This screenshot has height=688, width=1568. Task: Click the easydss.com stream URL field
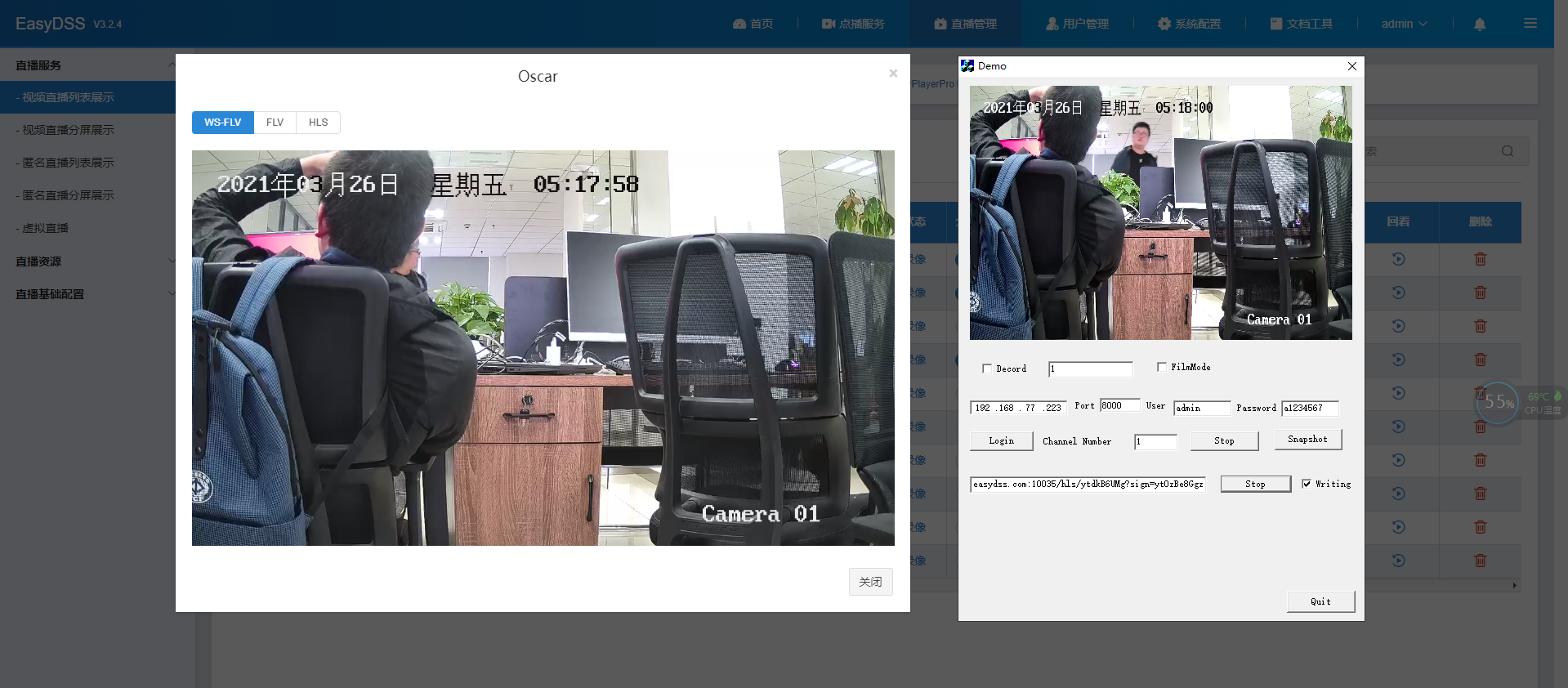click(1088, 484)
